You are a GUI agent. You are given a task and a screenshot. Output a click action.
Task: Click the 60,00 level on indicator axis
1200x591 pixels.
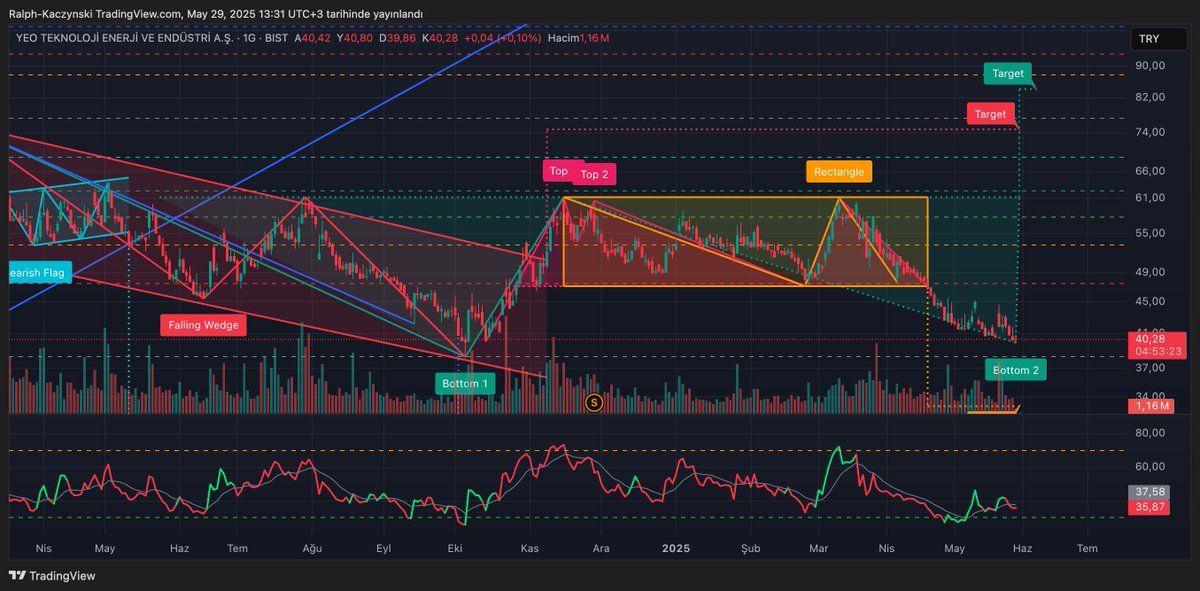pyautogui.click(x=1150, y=466)
